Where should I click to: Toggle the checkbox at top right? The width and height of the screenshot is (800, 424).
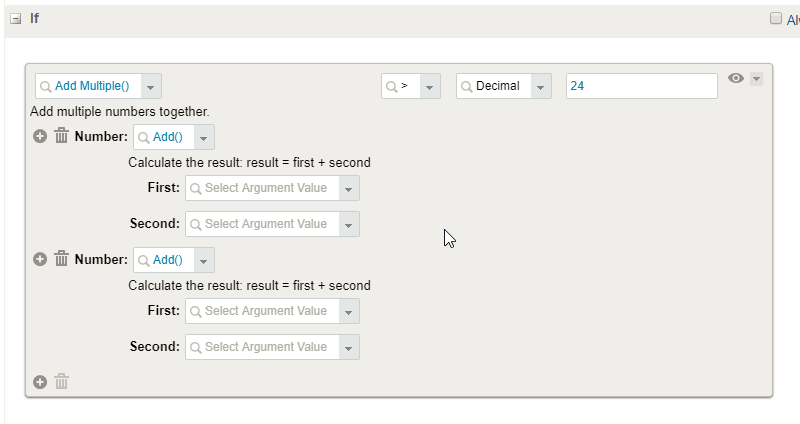(x=776, y=18)
